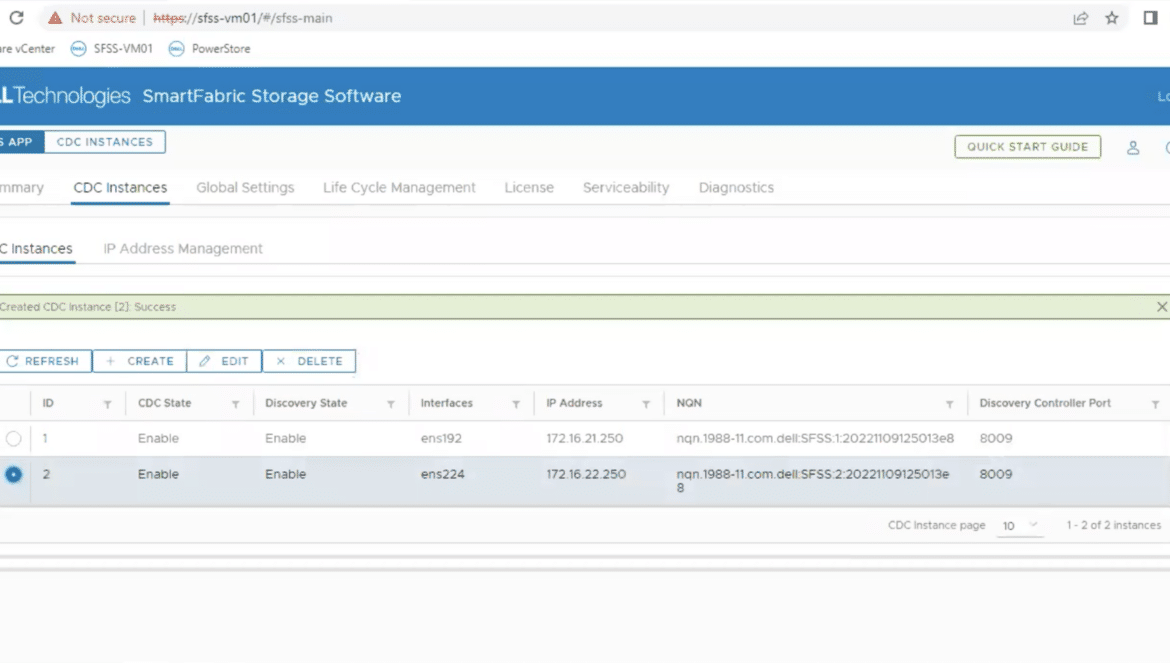Toggle the browser side panel icon
Image resolution: width=1170 pixels, height=663 pixels.
(x=1150, y=18)
